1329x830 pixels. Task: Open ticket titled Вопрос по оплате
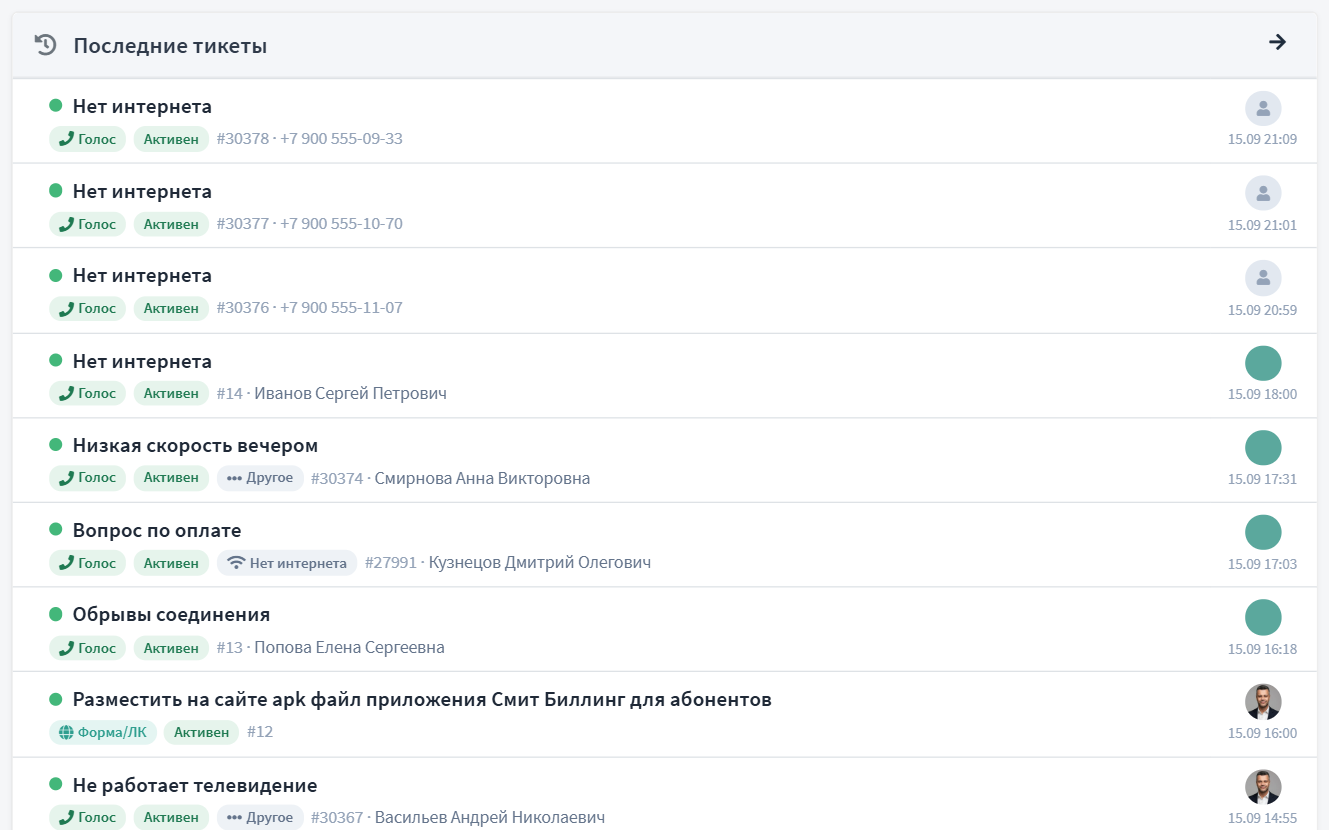tap(157, 531)
